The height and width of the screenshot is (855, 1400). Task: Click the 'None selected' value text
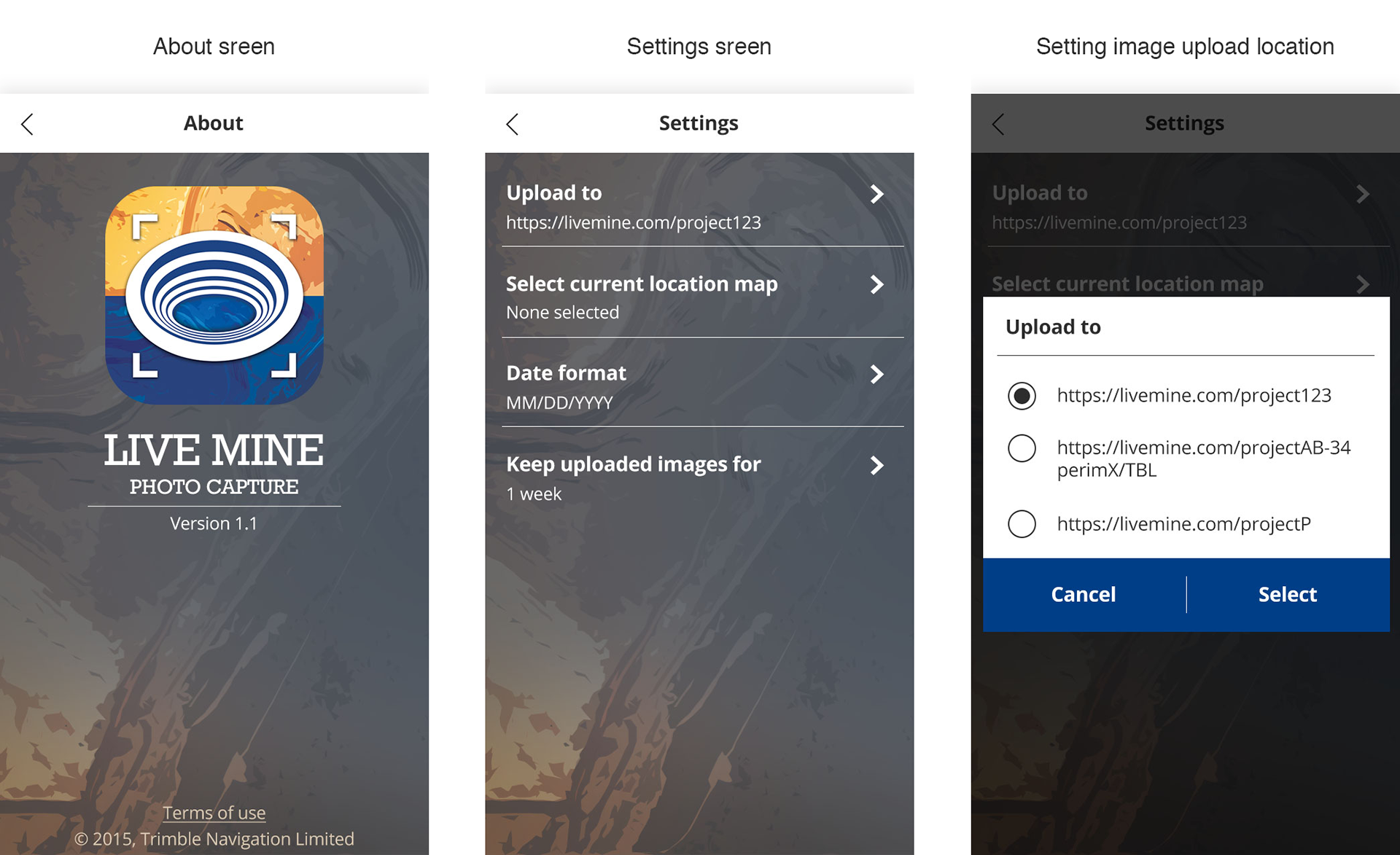(562, 312)
